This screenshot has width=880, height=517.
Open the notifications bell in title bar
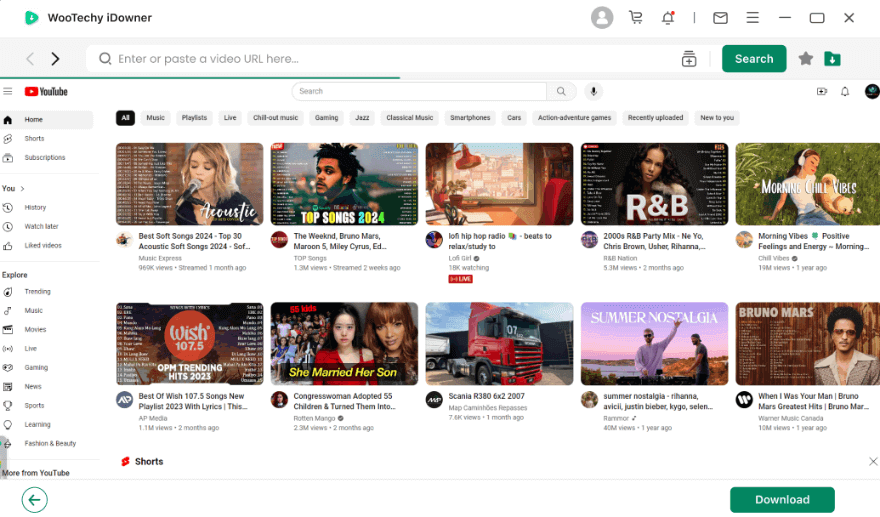point(668,18)
